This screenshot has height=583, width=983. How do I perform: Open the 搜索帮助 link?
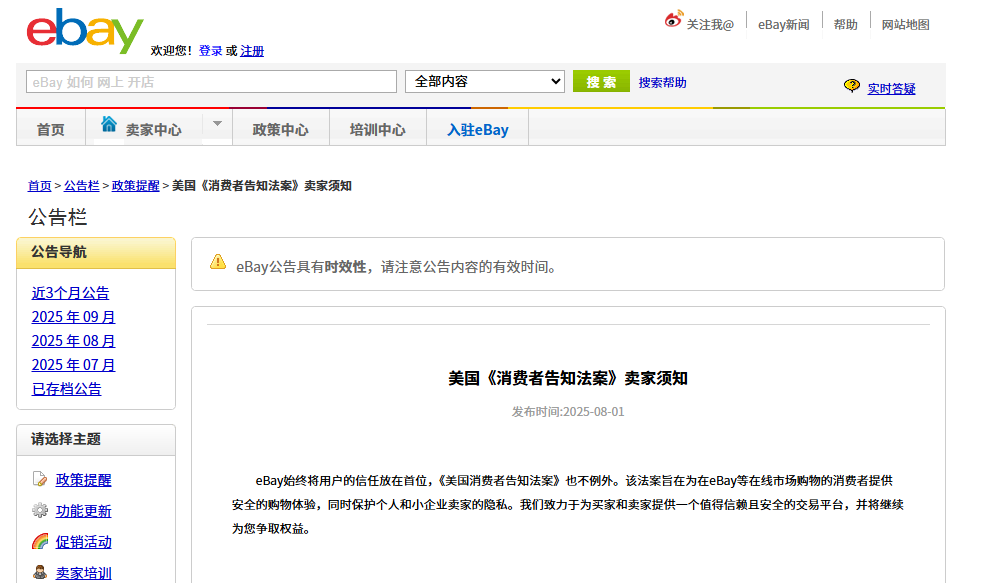tap(662, 82)
